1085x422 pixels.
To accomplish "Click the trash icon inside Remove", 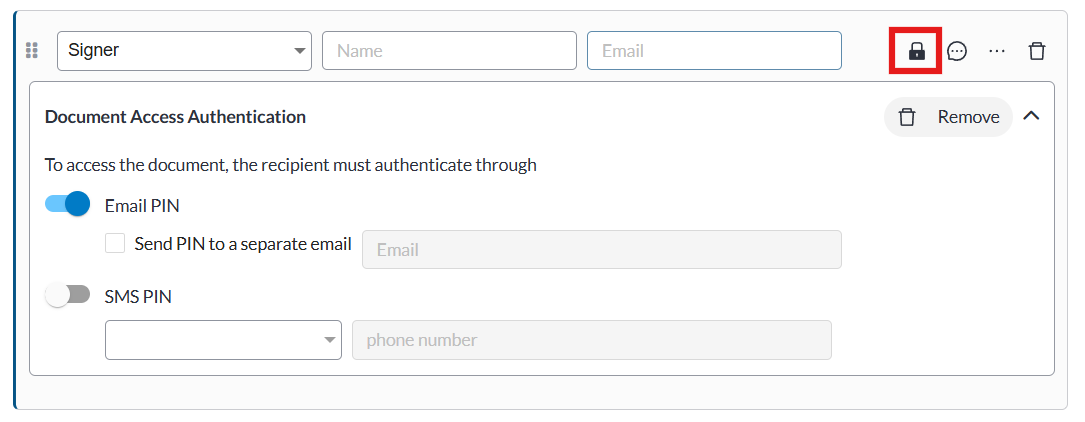I will pyautogui.click(x=907, y=117).
